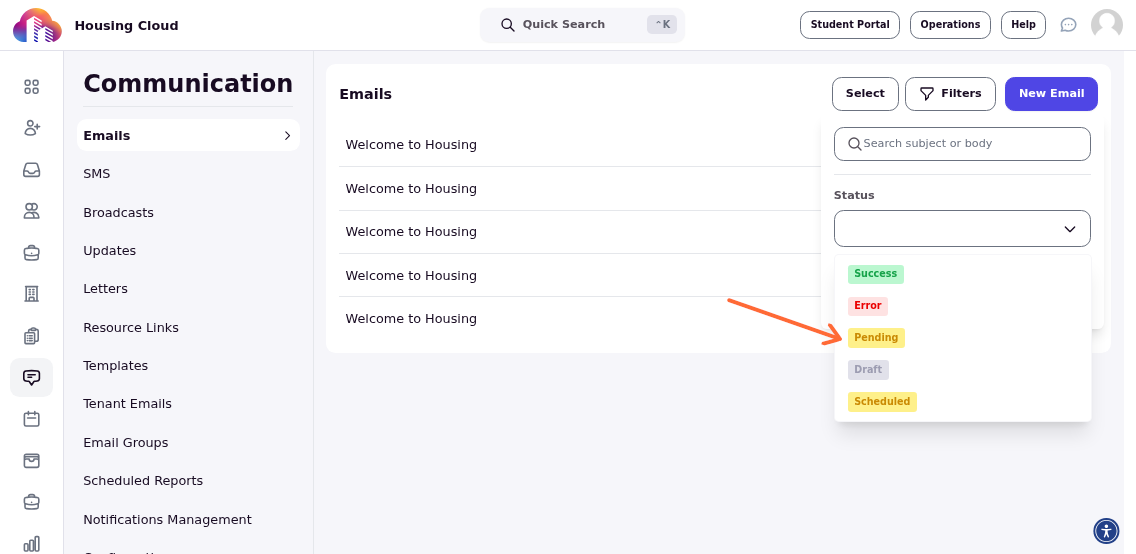Screen dimensions: 1136x554
Task: Click the magnifier in subject search field
Action: pyautogui.click(x=854, y=143)
